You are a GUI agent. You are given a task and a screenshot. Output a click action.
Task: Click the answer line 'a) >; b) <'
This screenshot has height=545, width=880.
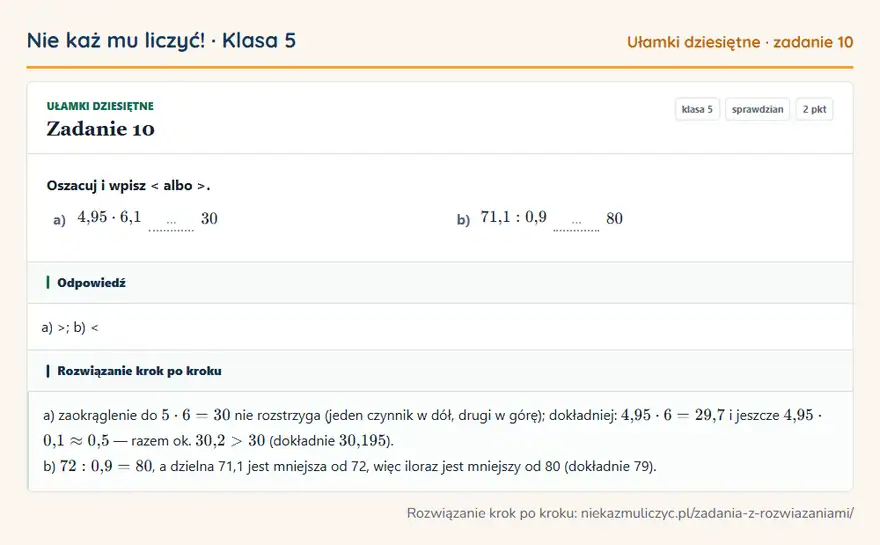tap(70, 327)
